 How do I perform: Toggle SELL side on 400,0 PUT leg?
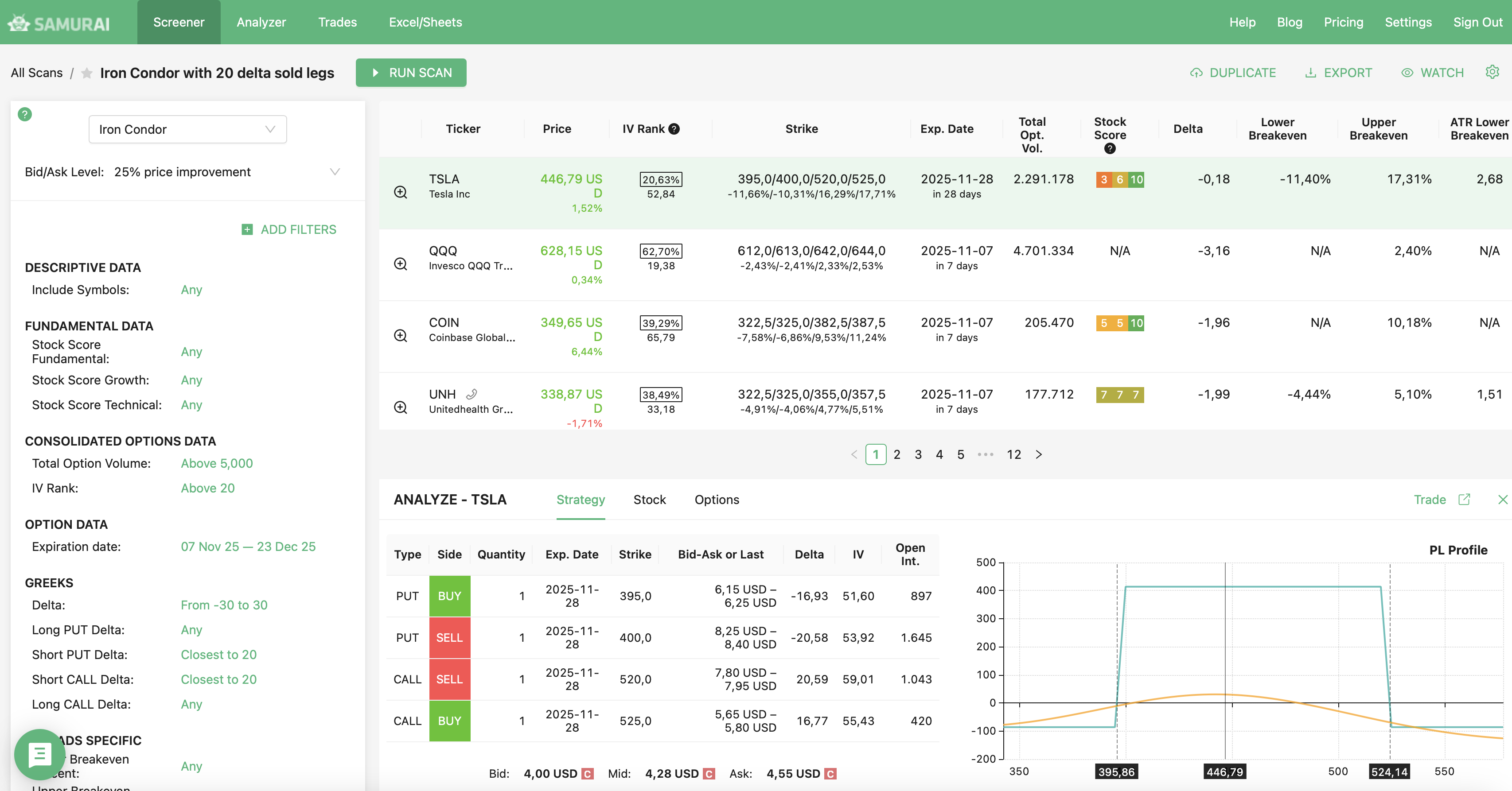449,637
